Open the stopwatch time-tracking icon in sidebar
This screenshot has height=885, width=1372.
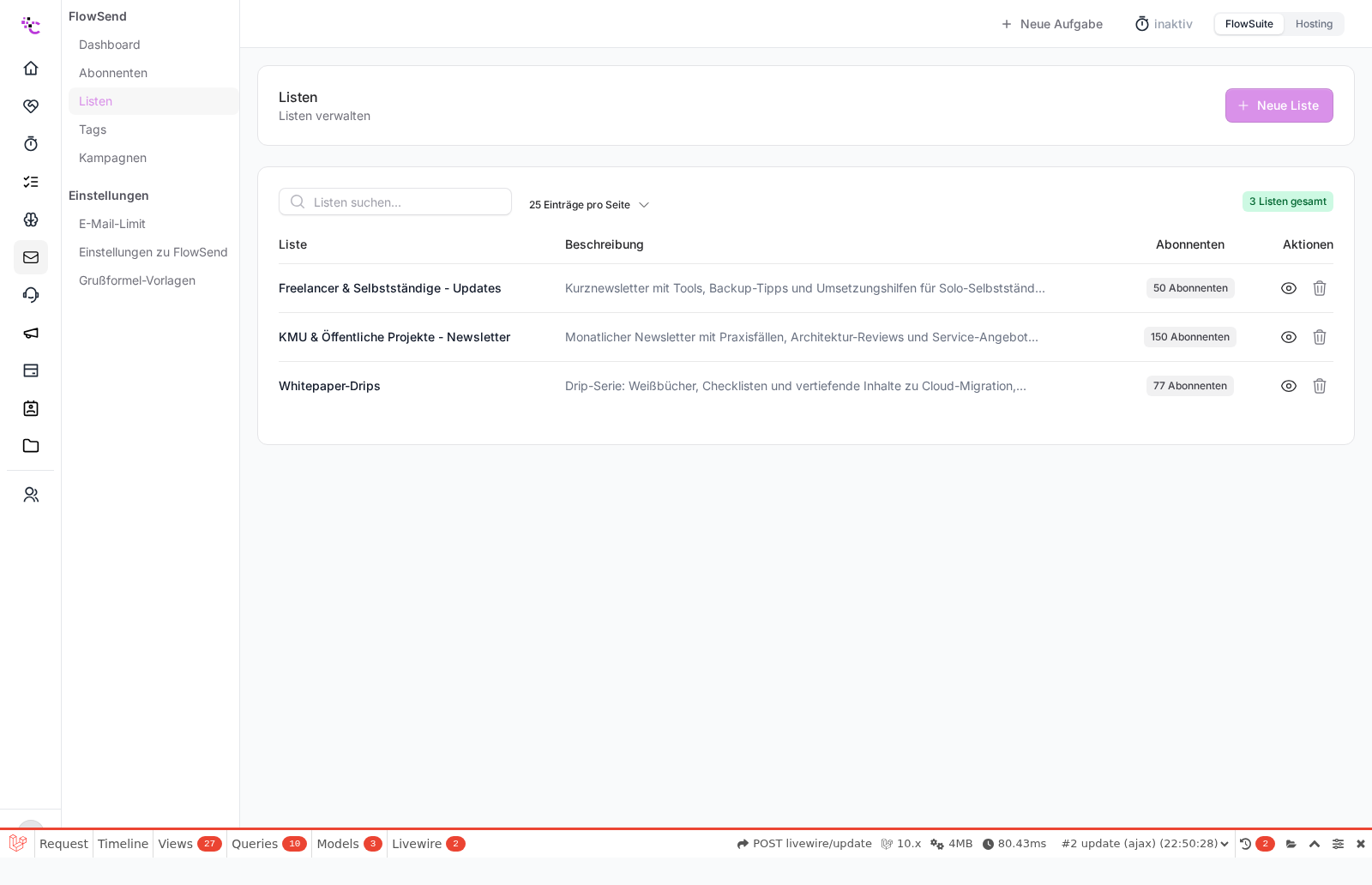(x=31, y=143)
